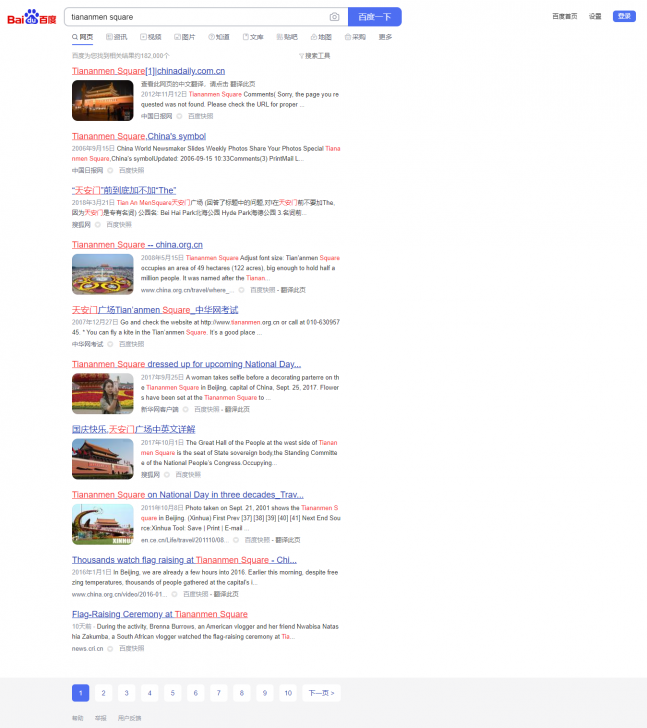The height and width of the screenshot is (728, 647).
Task: Open result 天安门广场Tian'anmen Square_中华网考试
Action: click(x=155, y=310)
